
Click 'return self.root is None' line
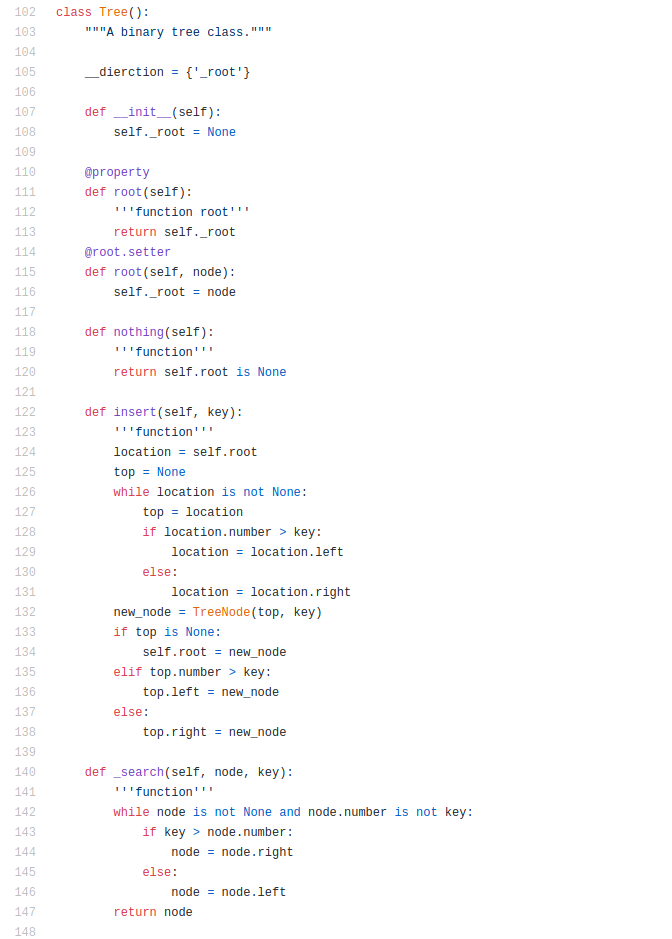(x=200, y=372)
